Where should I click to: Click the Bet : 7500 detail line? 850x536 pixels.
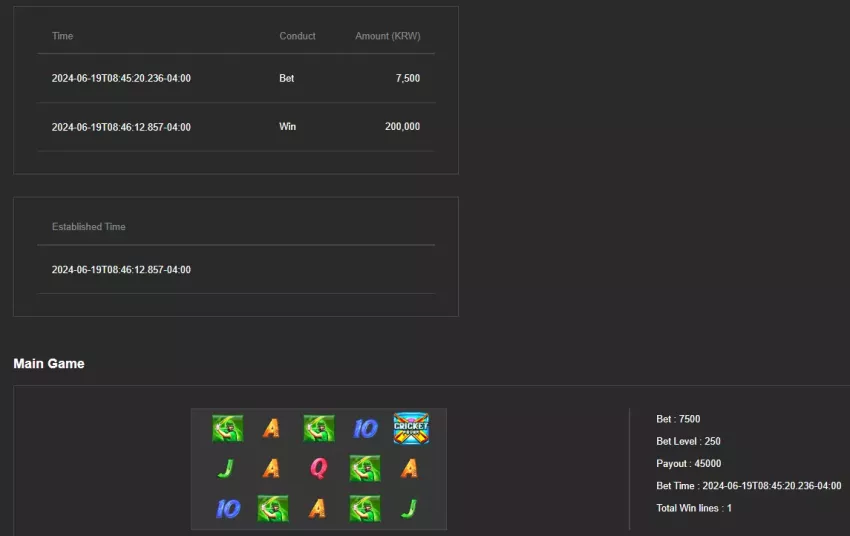[x=678, y=419]
